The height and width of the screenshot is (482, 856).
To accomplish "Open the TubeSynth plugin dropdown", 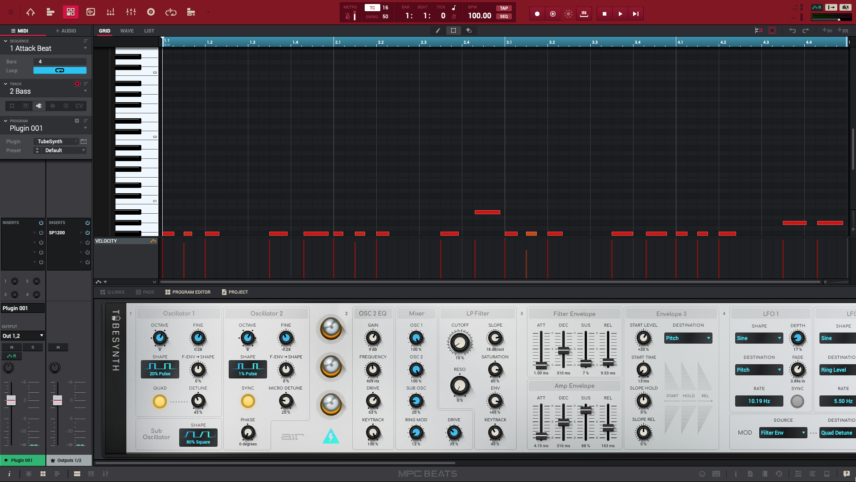I will [56, 141].
